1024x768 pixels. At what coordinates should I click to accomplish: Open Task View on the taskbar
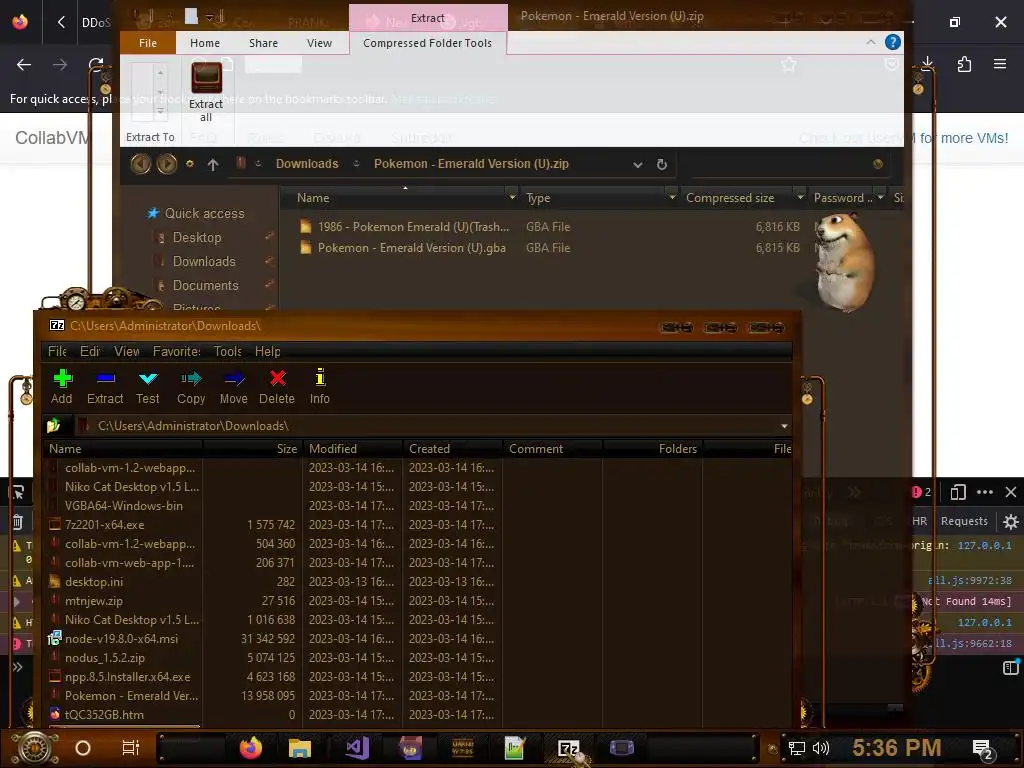(131, 748)
